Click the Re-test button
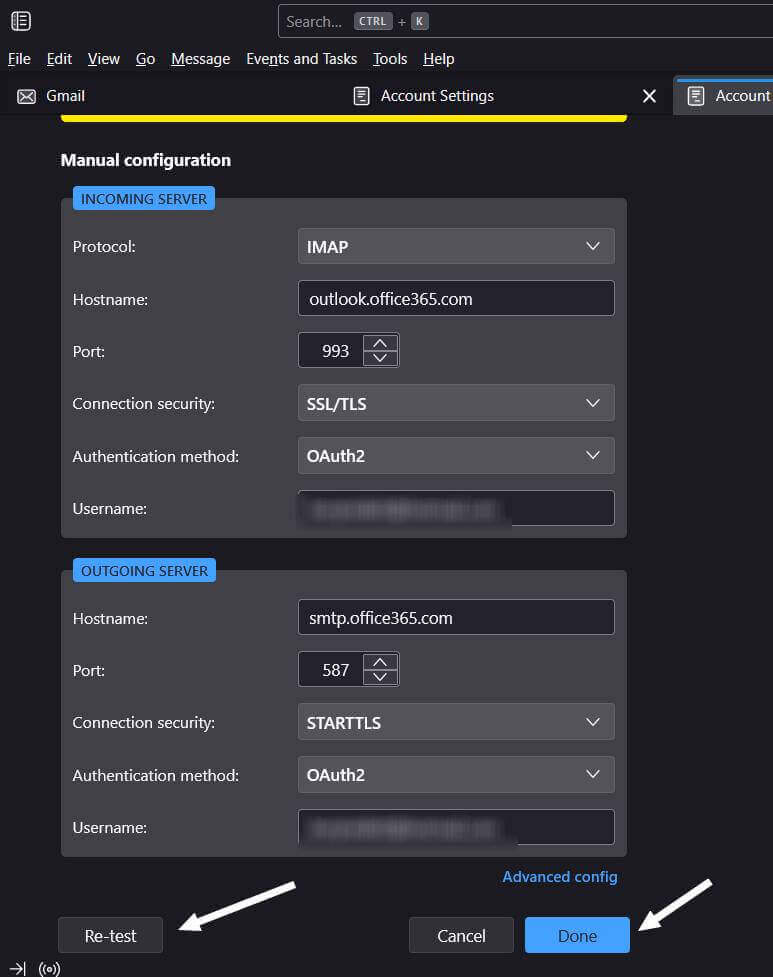 (x=110, y=935)
